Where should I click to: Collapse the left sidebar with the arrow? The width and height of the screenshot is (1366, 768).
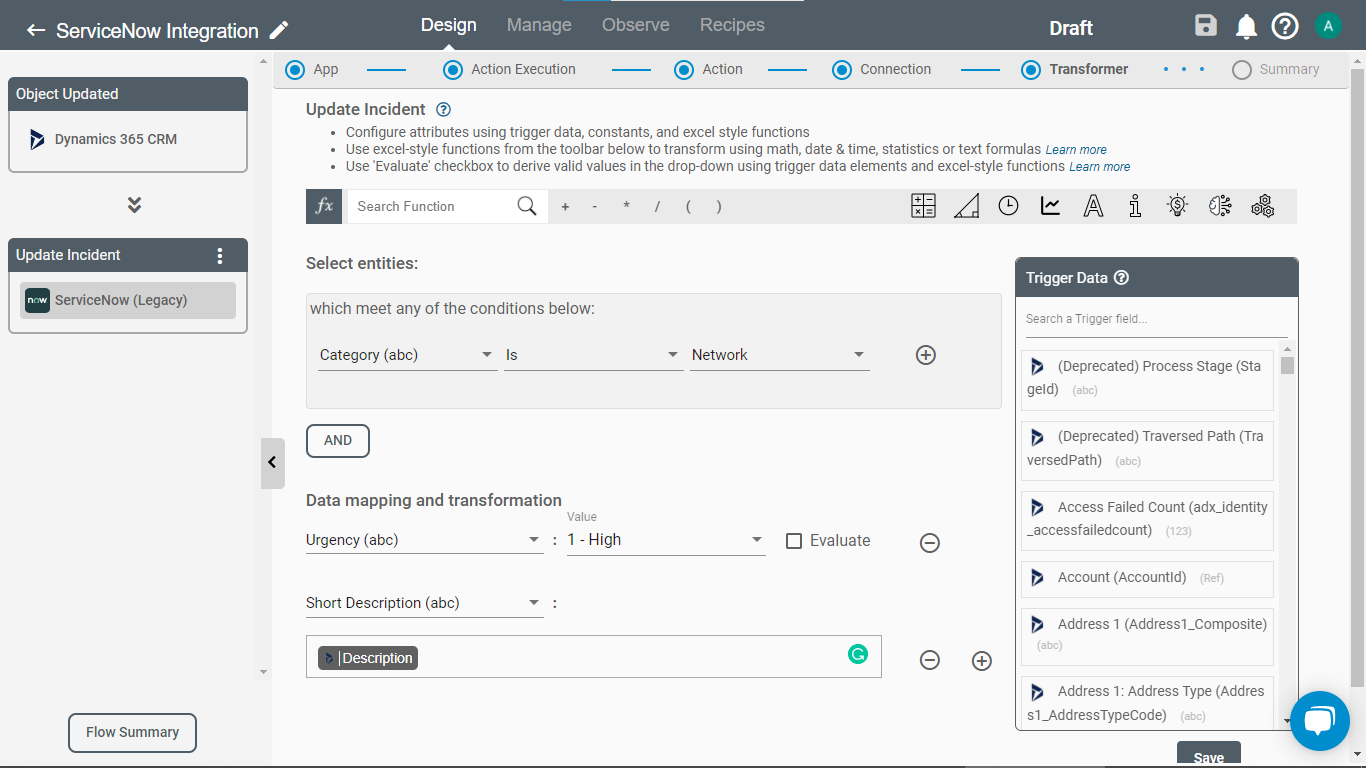coord(272,463)
